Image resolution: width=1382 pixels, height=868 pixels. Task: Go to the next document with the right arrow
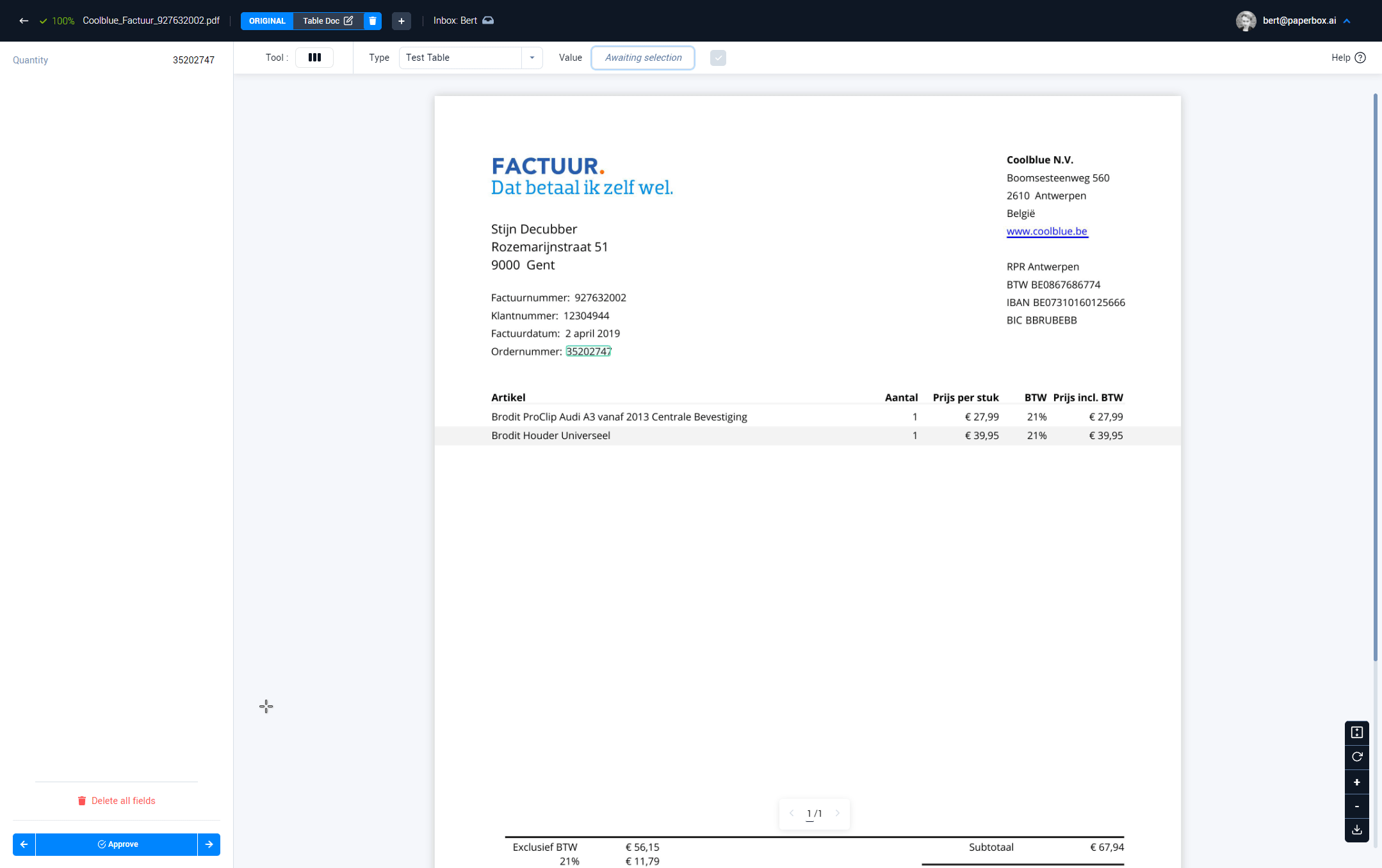209,844
